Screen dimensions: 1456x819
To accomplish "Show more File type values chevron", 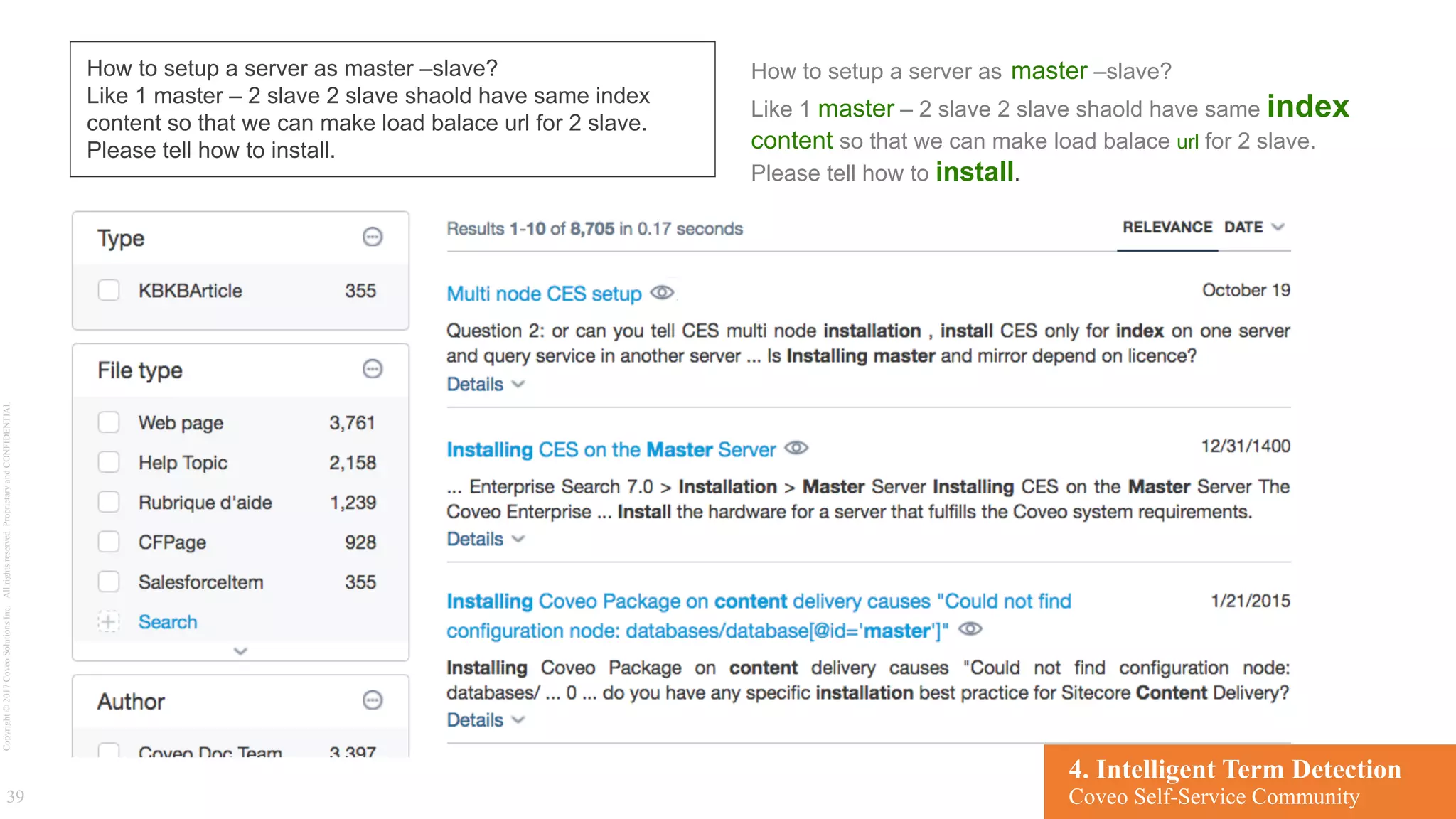I will [240, 651].
